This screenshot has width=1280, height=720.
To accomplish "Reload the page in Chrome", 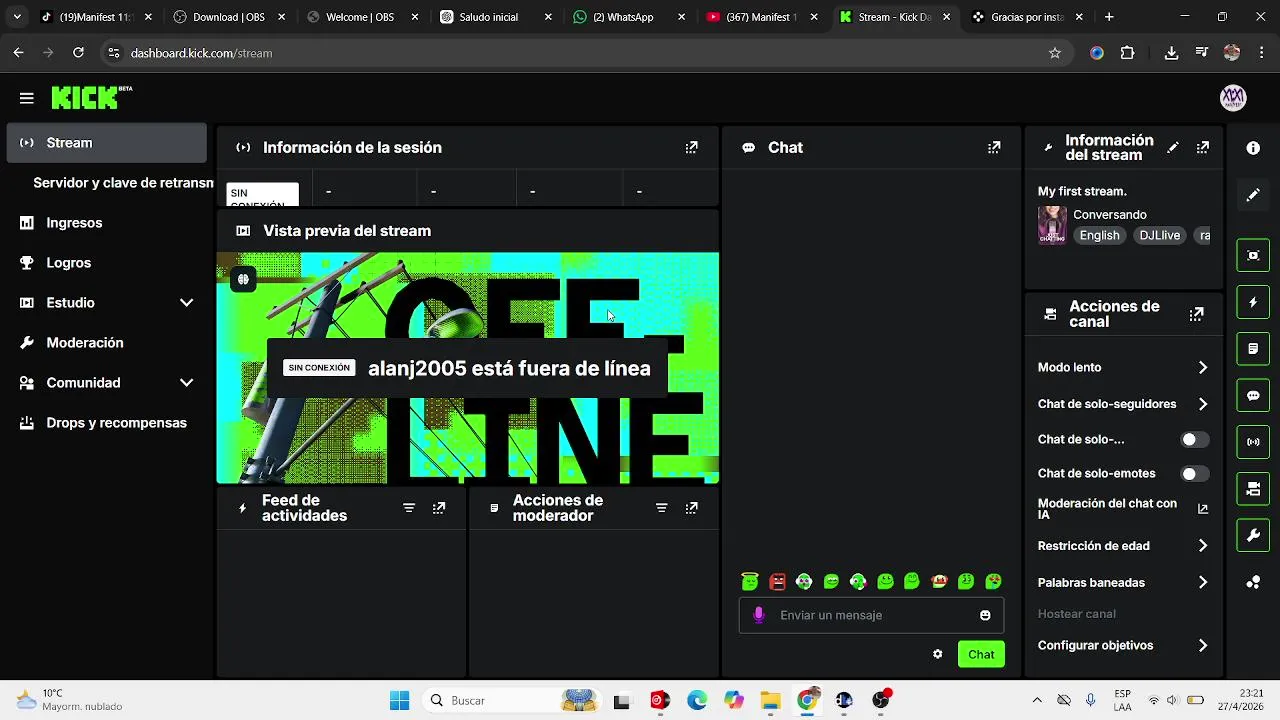I will pyautogui.click(x=78, y=53).
